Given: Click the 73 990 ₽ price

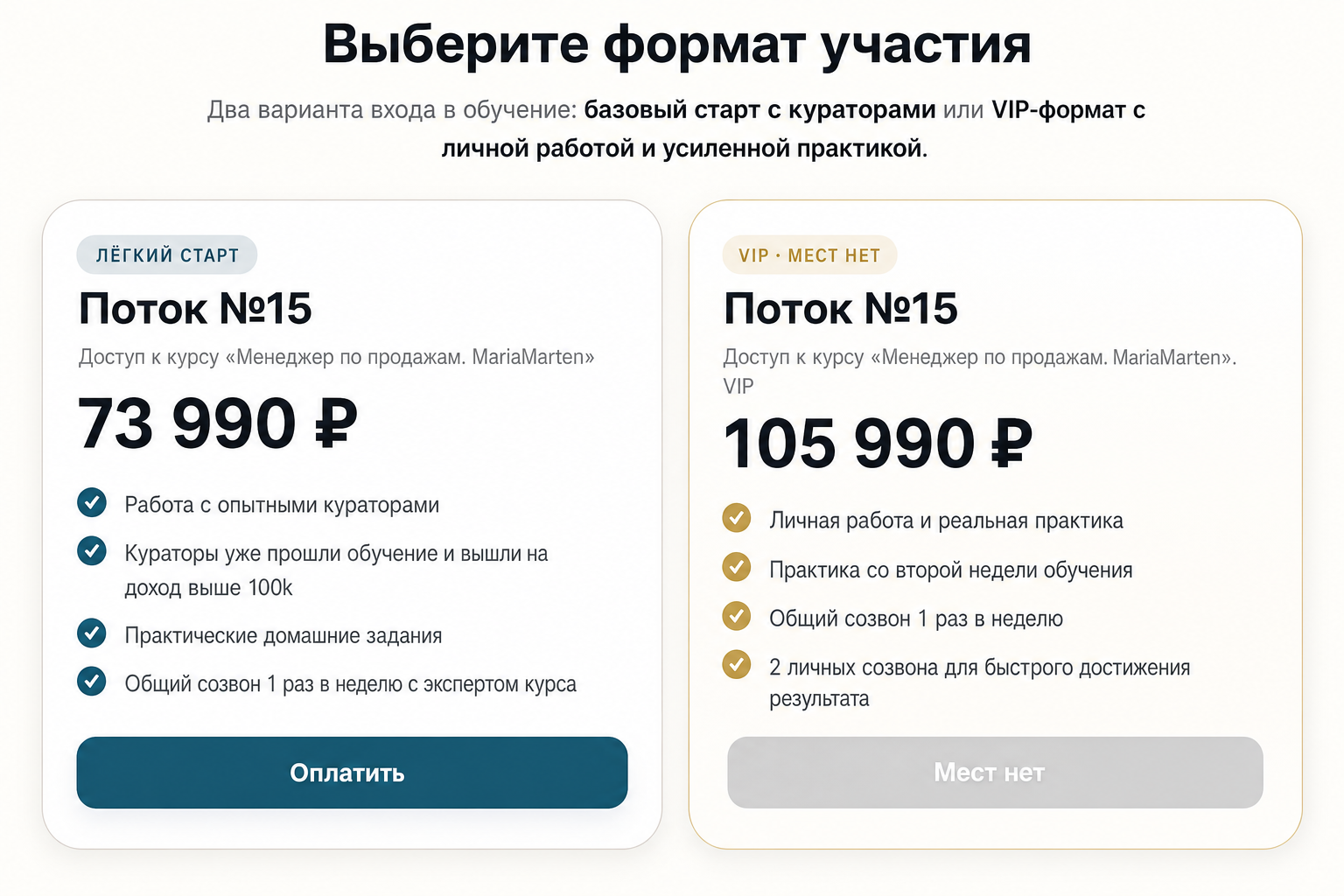Looking at the screenshot, I should (x=218, y=424).
